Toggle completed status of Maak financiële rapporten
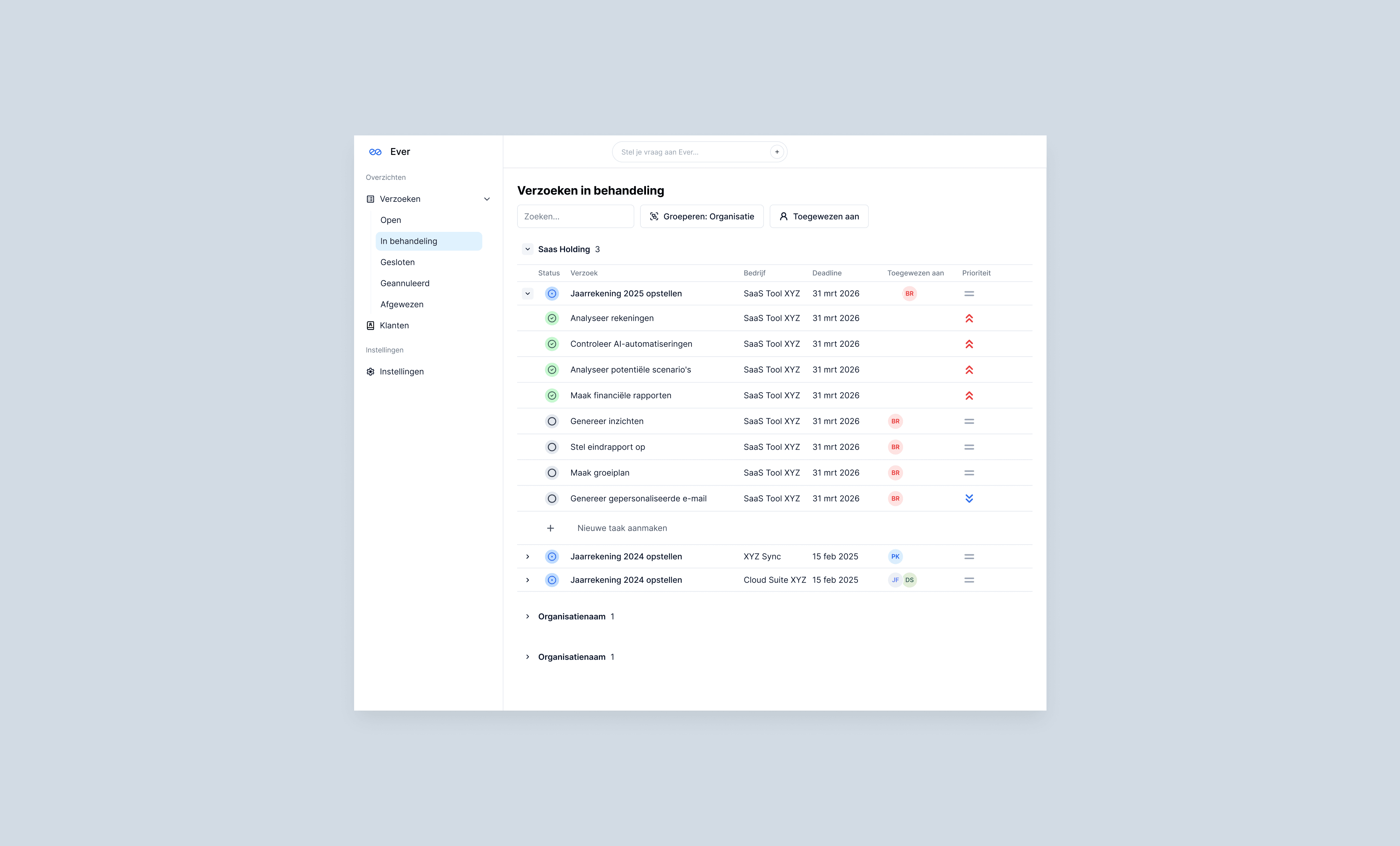 point(552,396)
